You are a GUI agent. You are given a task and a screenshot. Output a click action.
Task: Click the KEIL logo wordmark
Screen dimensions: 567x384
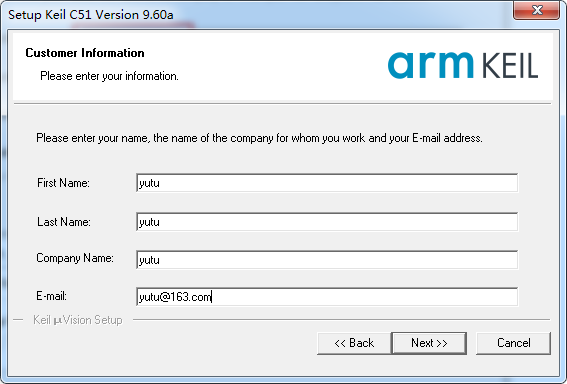coord(510,66)
